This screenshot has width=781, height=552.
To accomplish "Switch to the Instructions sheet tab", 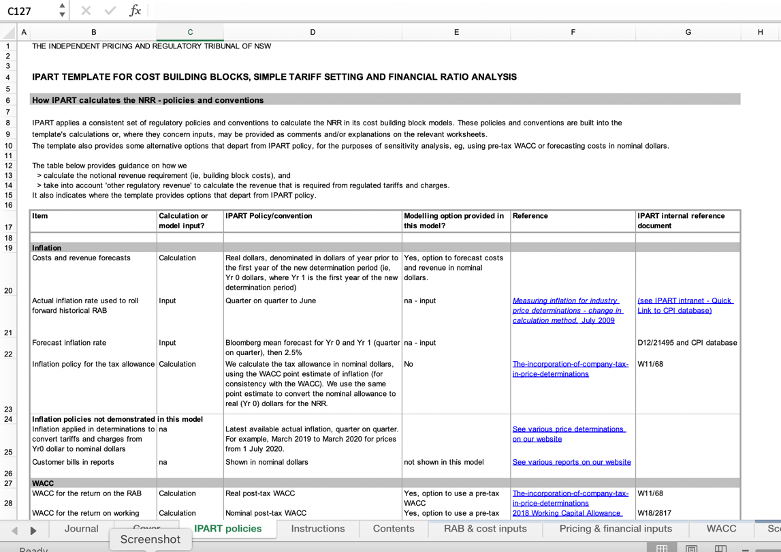I will (317, 528).
